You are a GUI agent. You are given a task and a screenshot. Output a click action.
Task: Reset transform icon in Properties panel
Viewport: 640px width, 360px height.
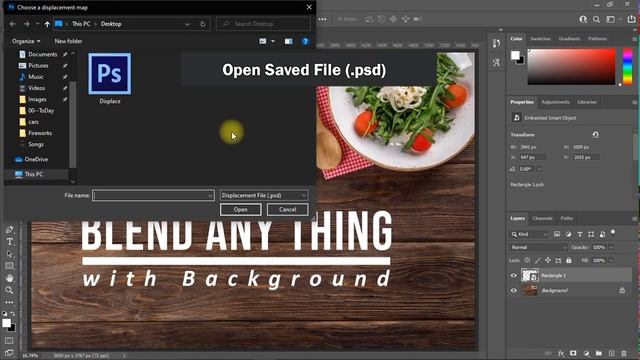[x=596, y=134]
